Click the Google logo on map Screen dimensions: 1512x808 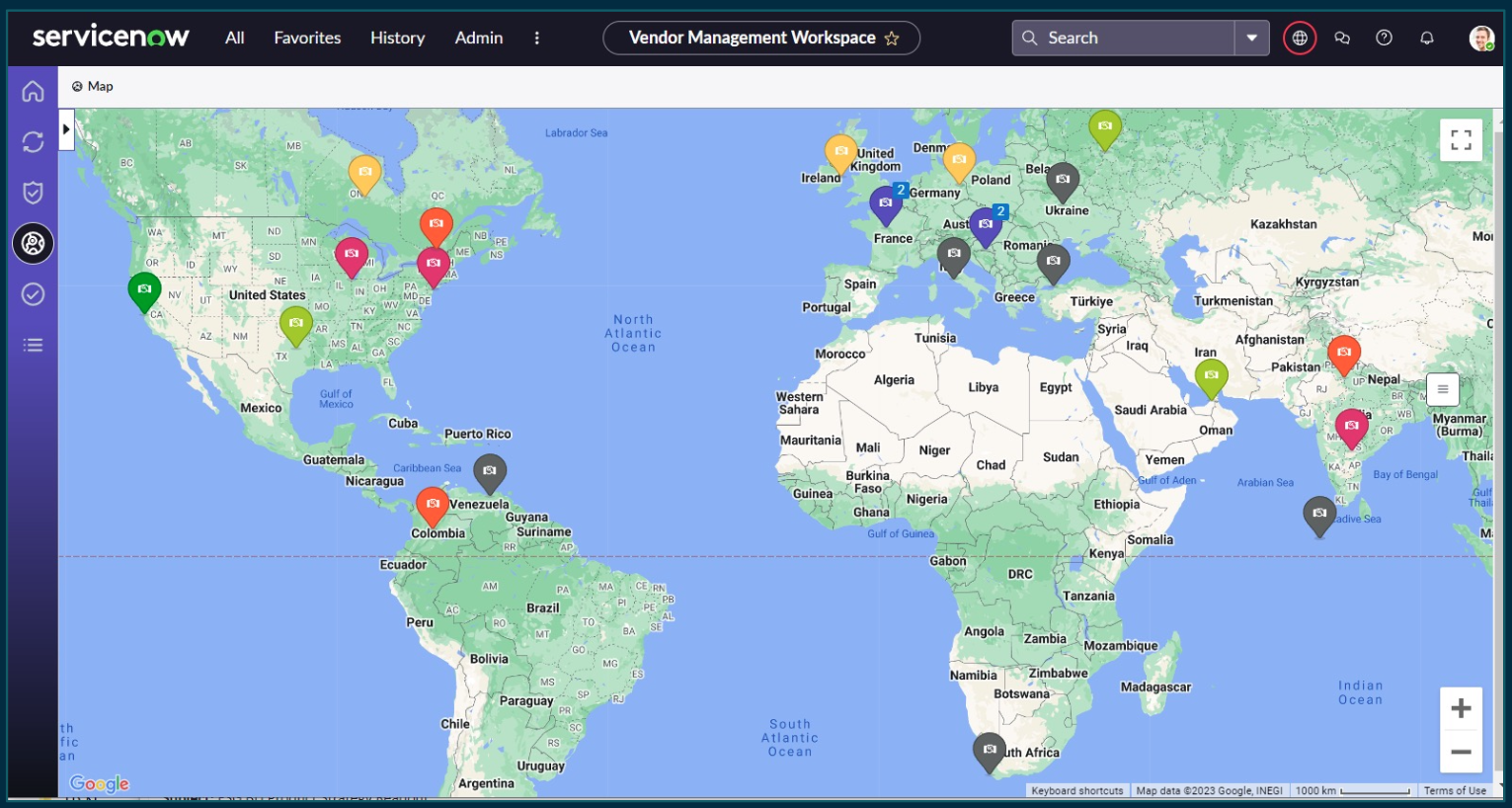[x=100, y=783]
